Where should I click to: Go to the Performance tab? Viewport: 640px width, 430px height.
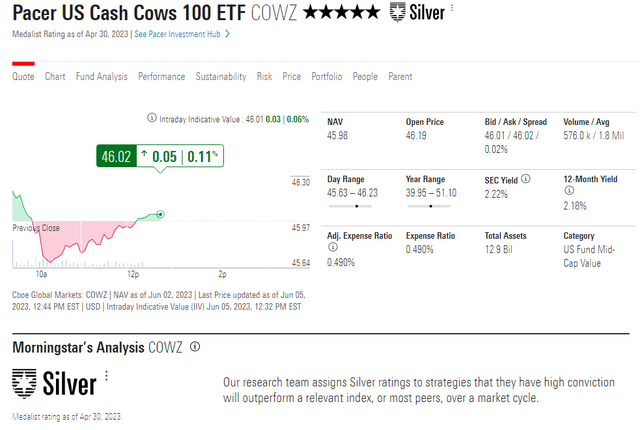162,77
